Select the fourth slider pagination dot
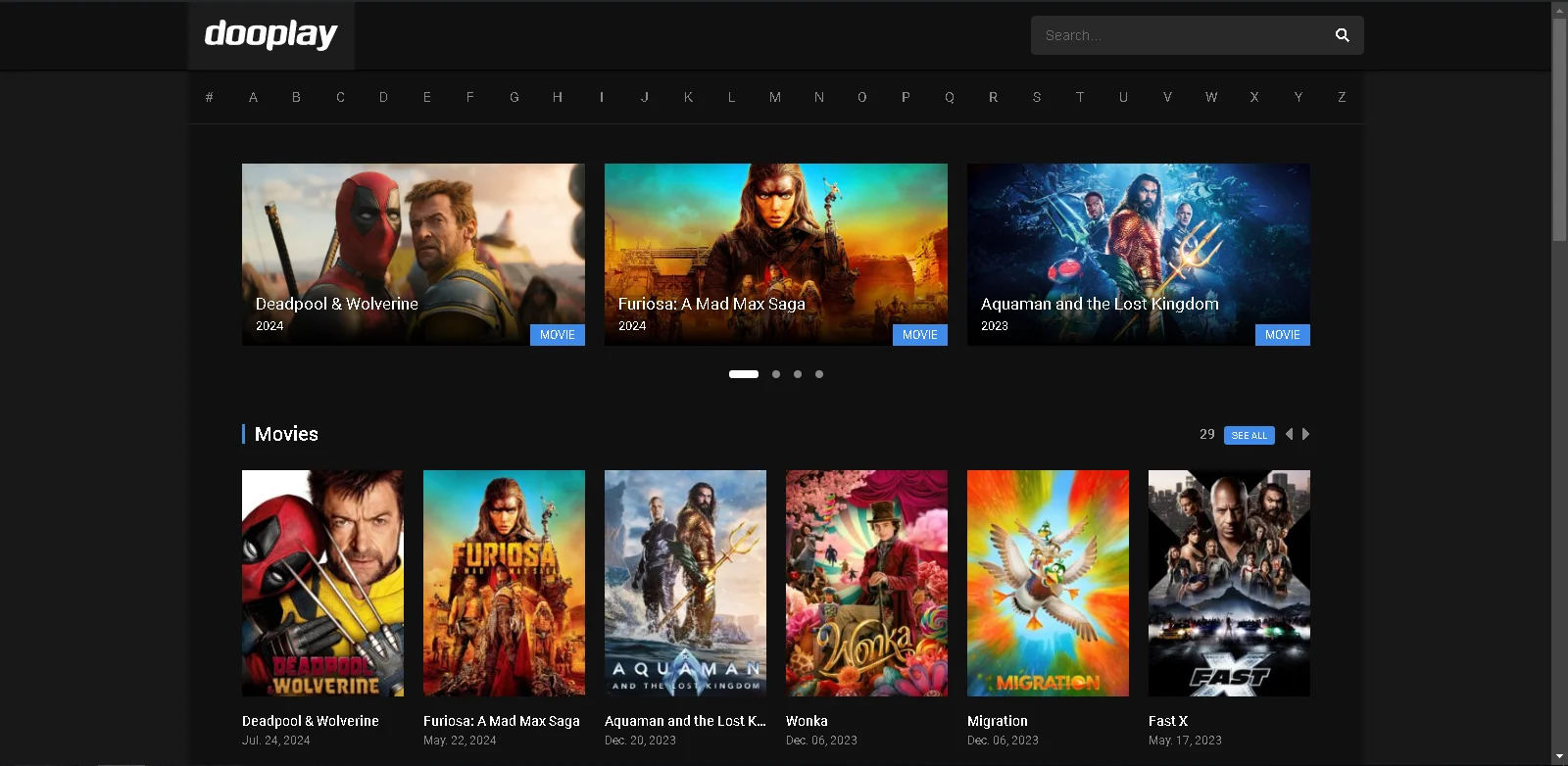Viewport: 1568px width, 766px height. click(819, 374)
